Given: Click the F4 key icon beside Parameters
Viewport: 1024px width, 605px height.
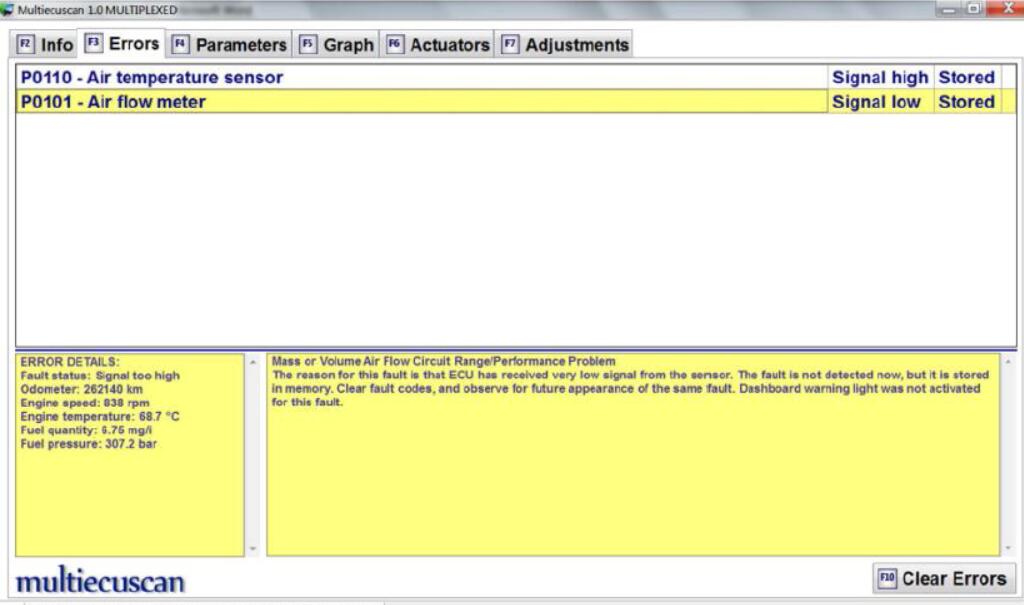Looking at the screenshot, I should 180,44.
